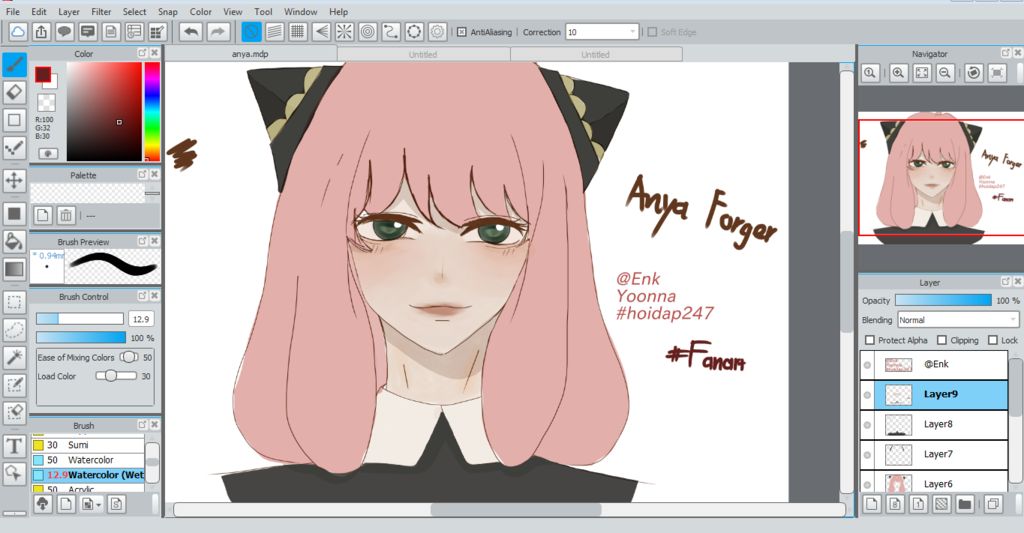The height and width of the screenshot is (533, 1024).
Task: Toggle the Clipping checkbox
Action: tap(942, 340)
